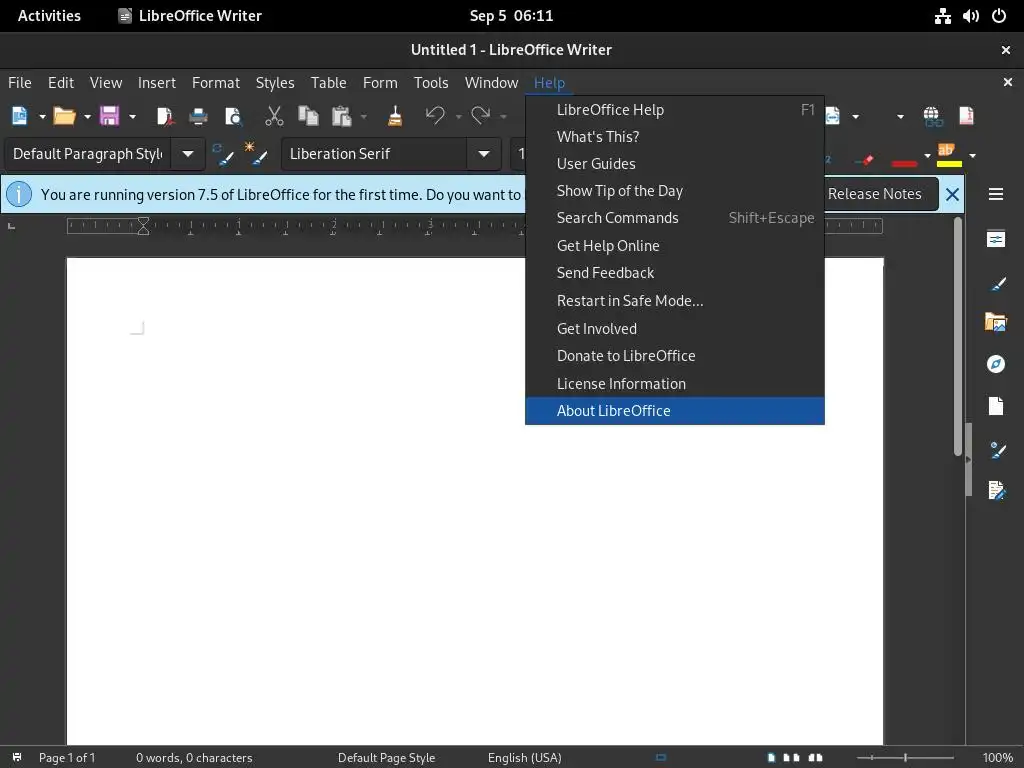Open the file folder icon
This screenshot has height=768, width=1024.
click(x=64, y=116)
